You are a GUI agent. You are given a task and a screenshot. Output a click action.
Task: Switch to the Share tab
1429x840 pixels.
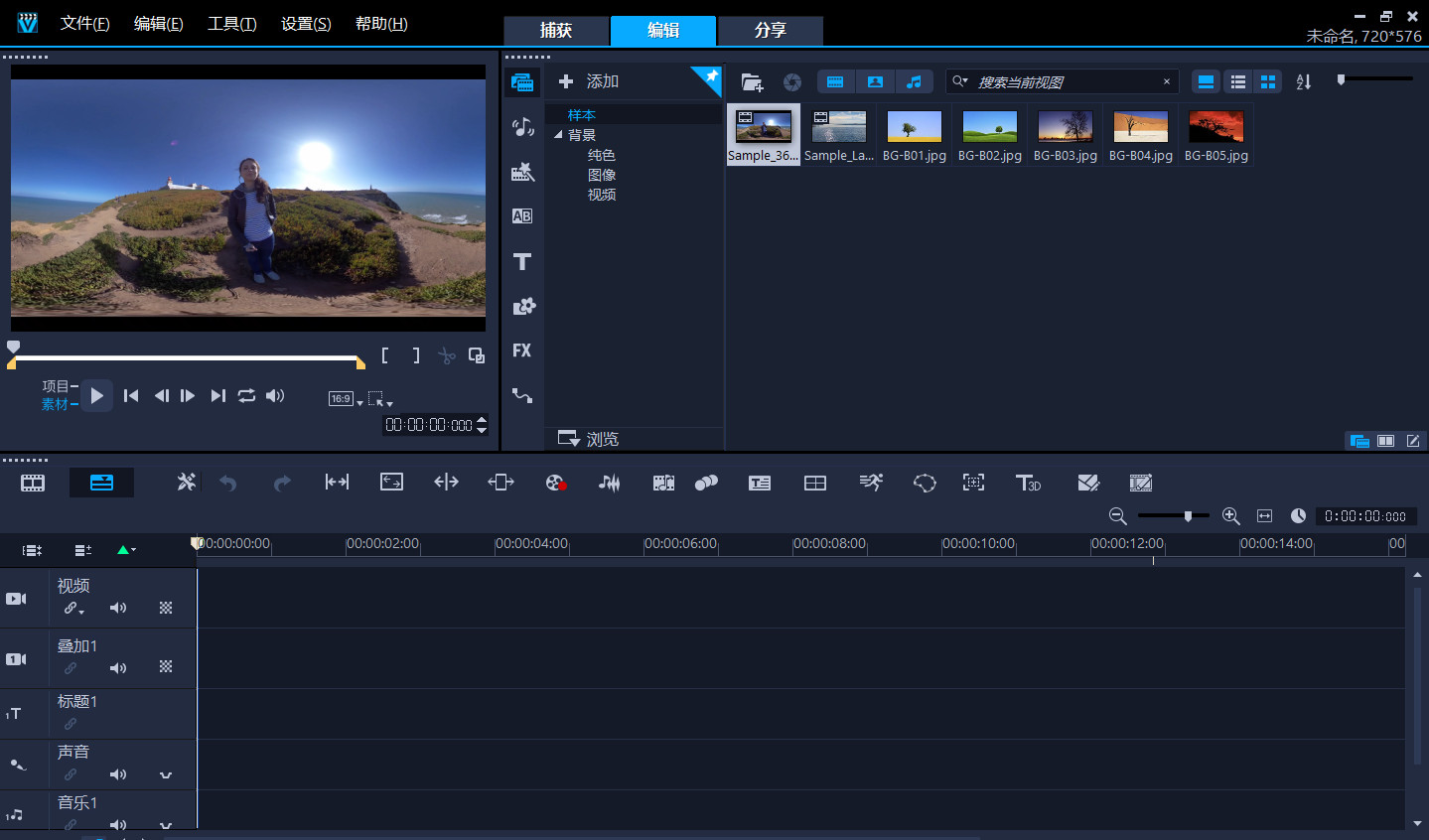pyautogui.click(x=771, y=31)
